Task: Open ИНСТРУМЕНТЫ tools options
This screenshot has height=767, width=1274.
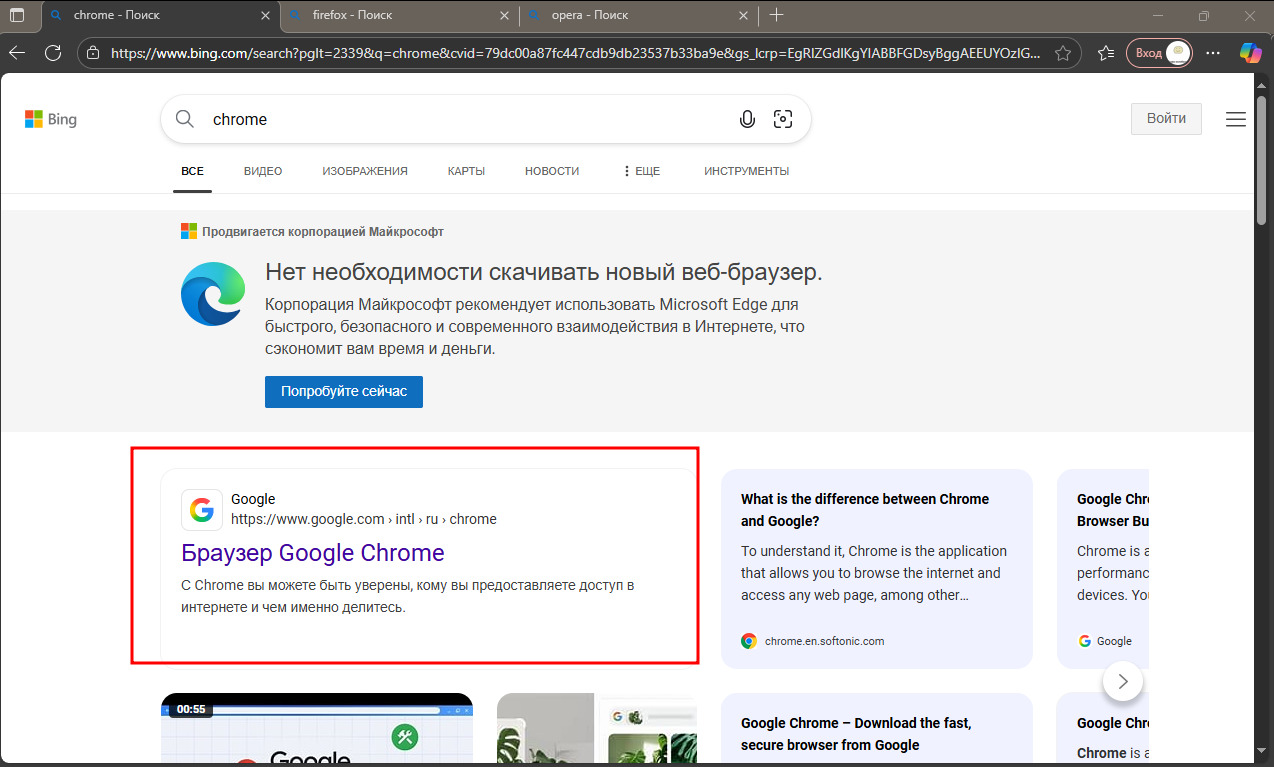Action: [x=746, y=171]
